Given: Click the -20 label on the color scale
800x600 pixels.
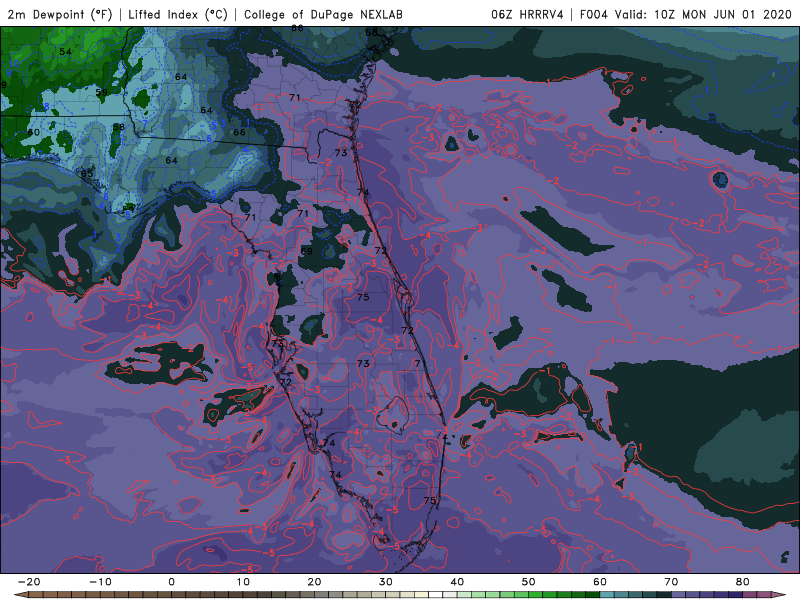Looking at the screenshot, I should [x=29, y=582].
